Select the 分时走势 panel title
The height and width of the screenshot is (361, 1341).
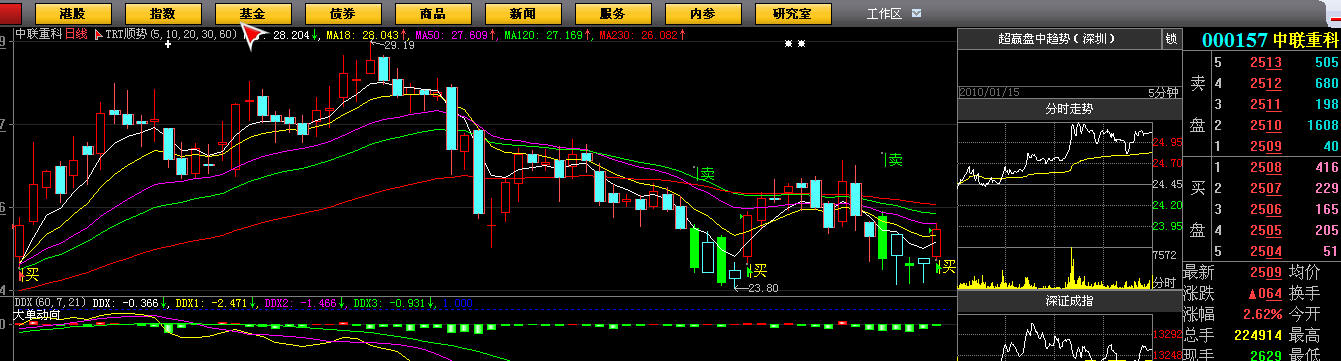[1068, 108]
